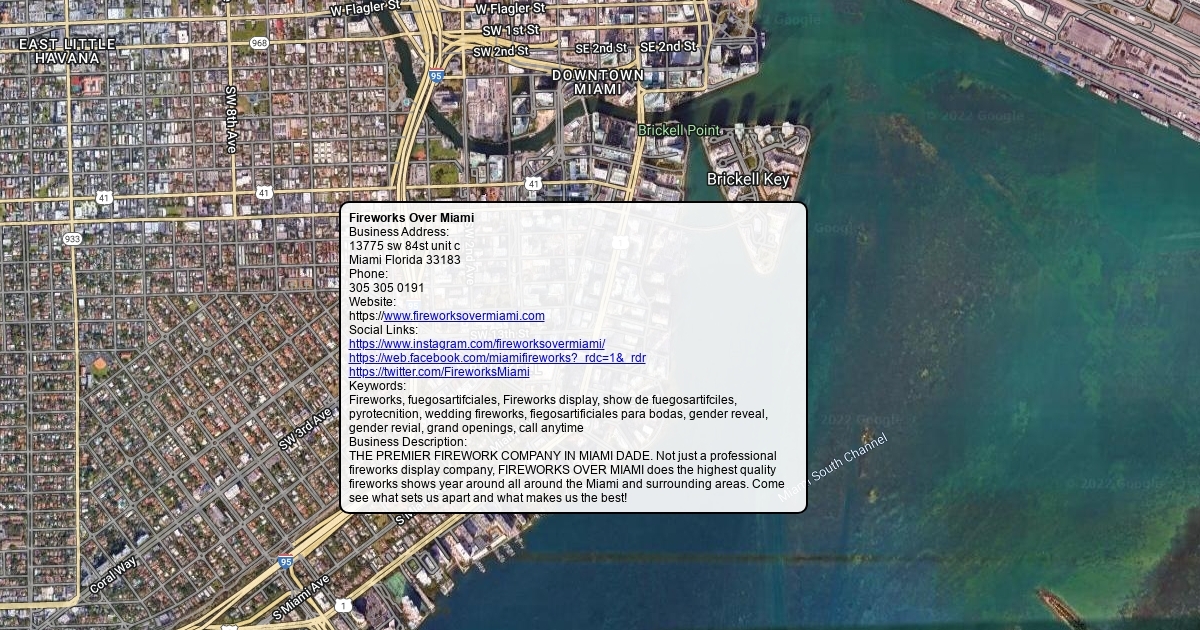Open the Facebook miamifireworks link

point(497,358)
